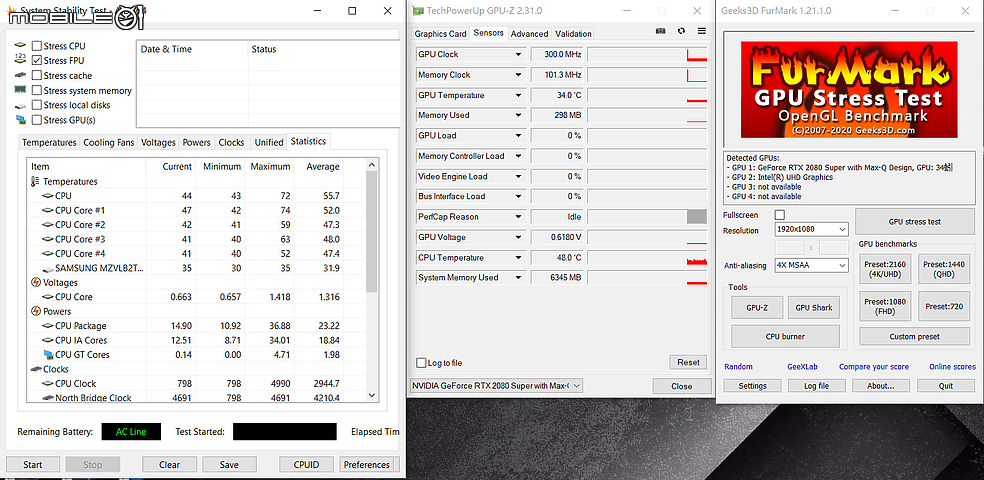Launch the GPU stress test button
This screenshot has width=984, height=480.
click(914, 221)
